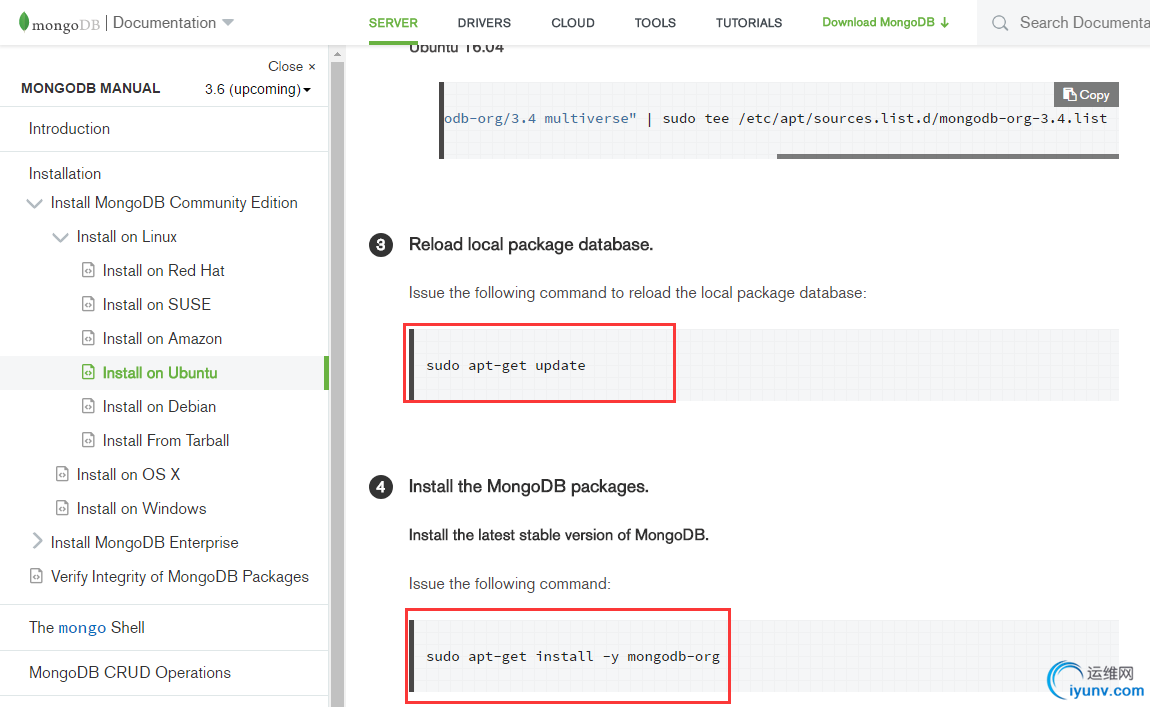Screen dimensions: 1150x707
Task: Click the MONGODB MANUAL sidebar title
Action: tap(90, 89)
